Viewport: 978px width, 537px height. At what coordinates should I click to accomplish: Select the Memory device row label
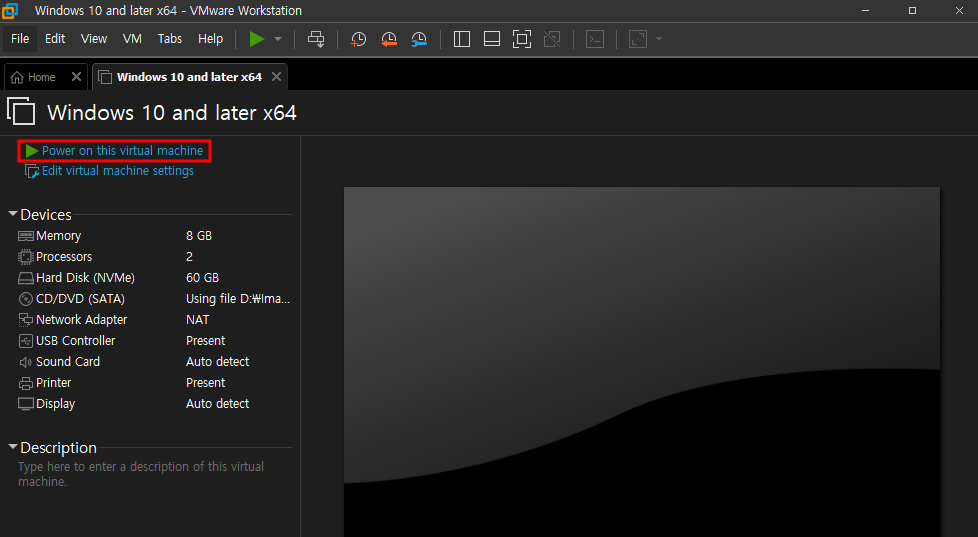(59, 236)
